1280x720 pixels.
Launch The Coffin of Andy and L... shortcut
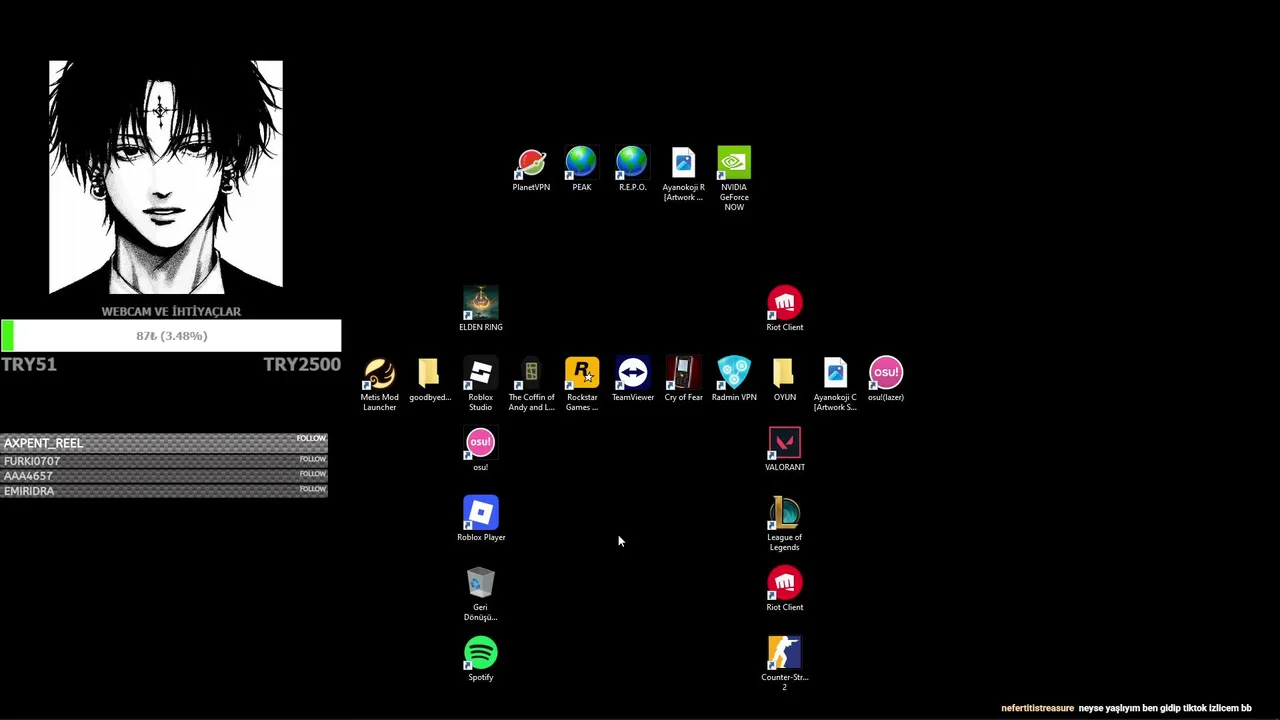click(531, 384)
